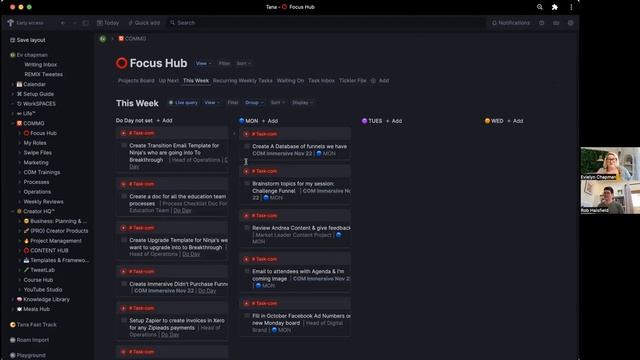Click the (PRO) Creator Products rocket icon

[26, 231]
